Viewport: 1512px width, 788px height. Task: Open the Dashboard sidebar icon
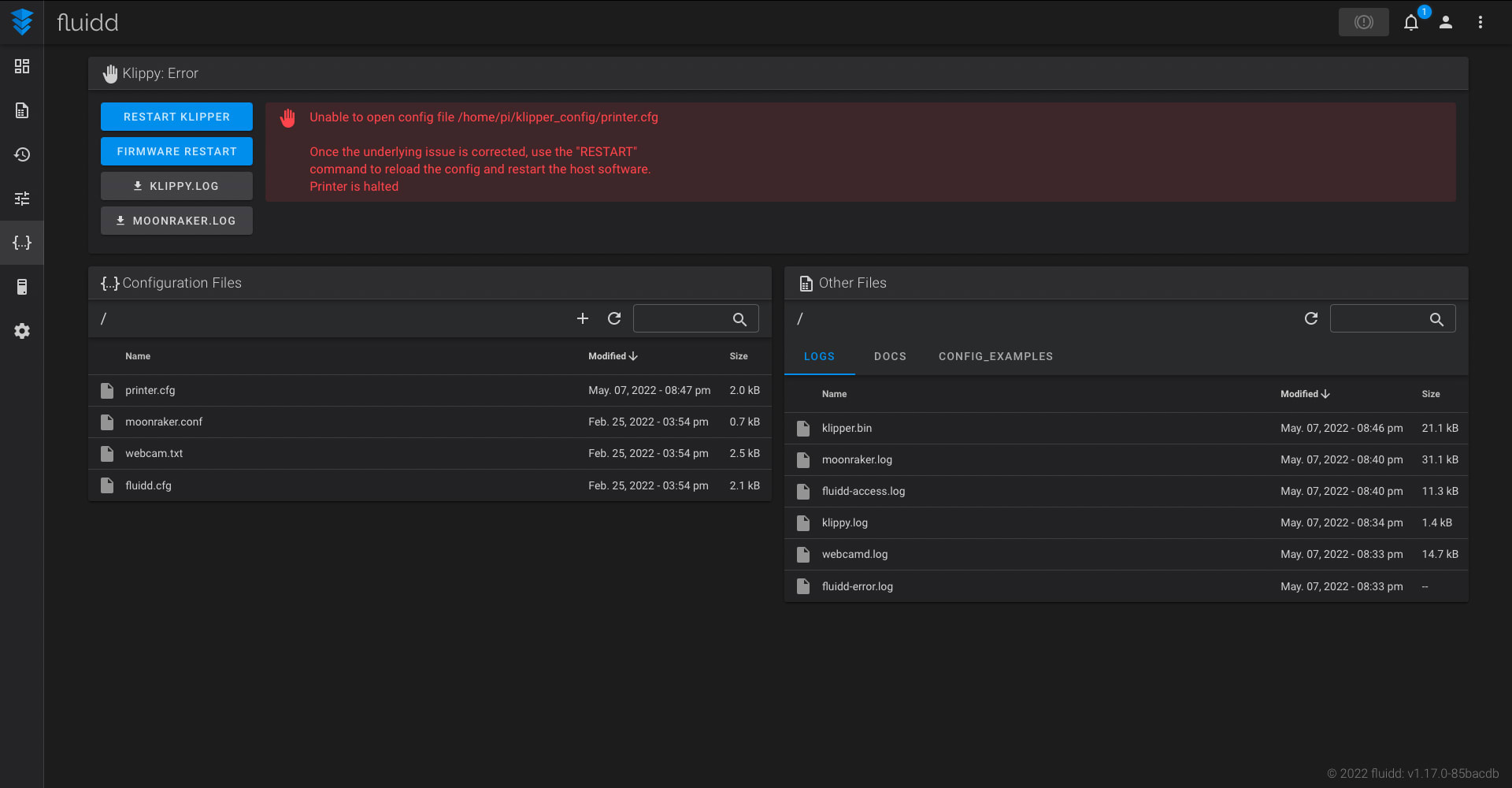click(22, 66)
